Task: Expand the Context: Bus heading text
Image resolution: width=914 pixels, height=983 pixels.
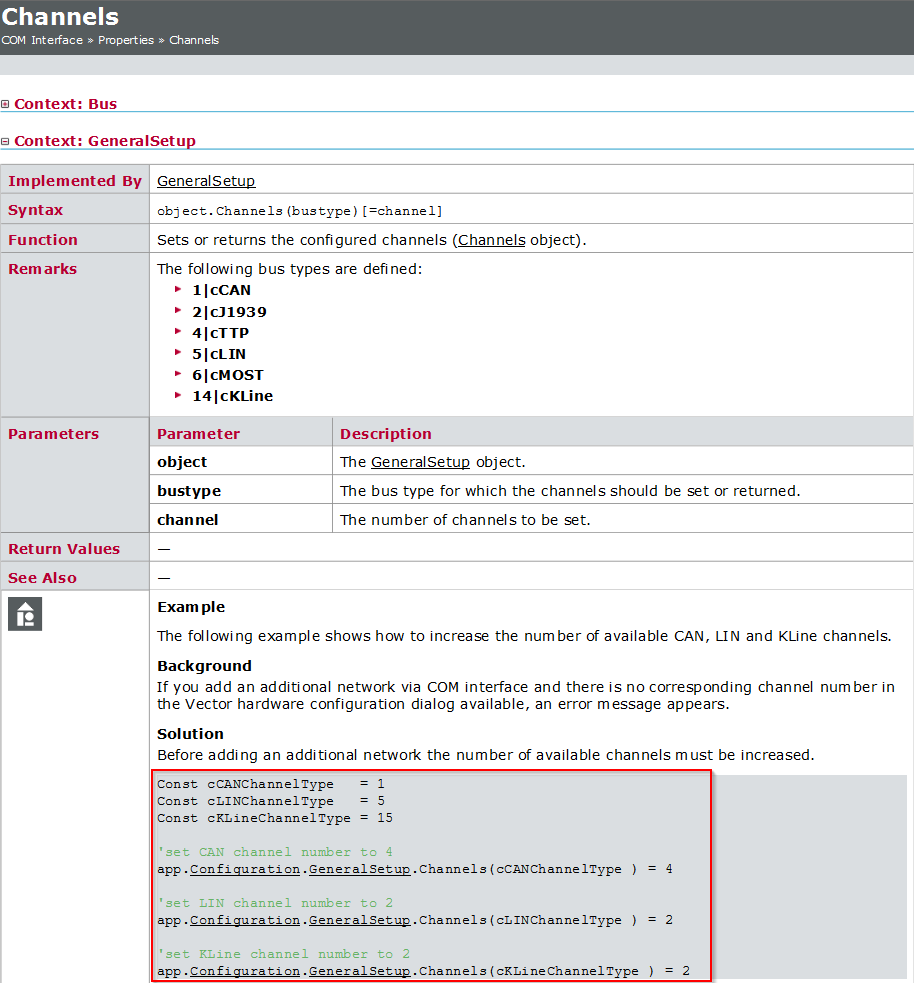Action: point(67,103)
